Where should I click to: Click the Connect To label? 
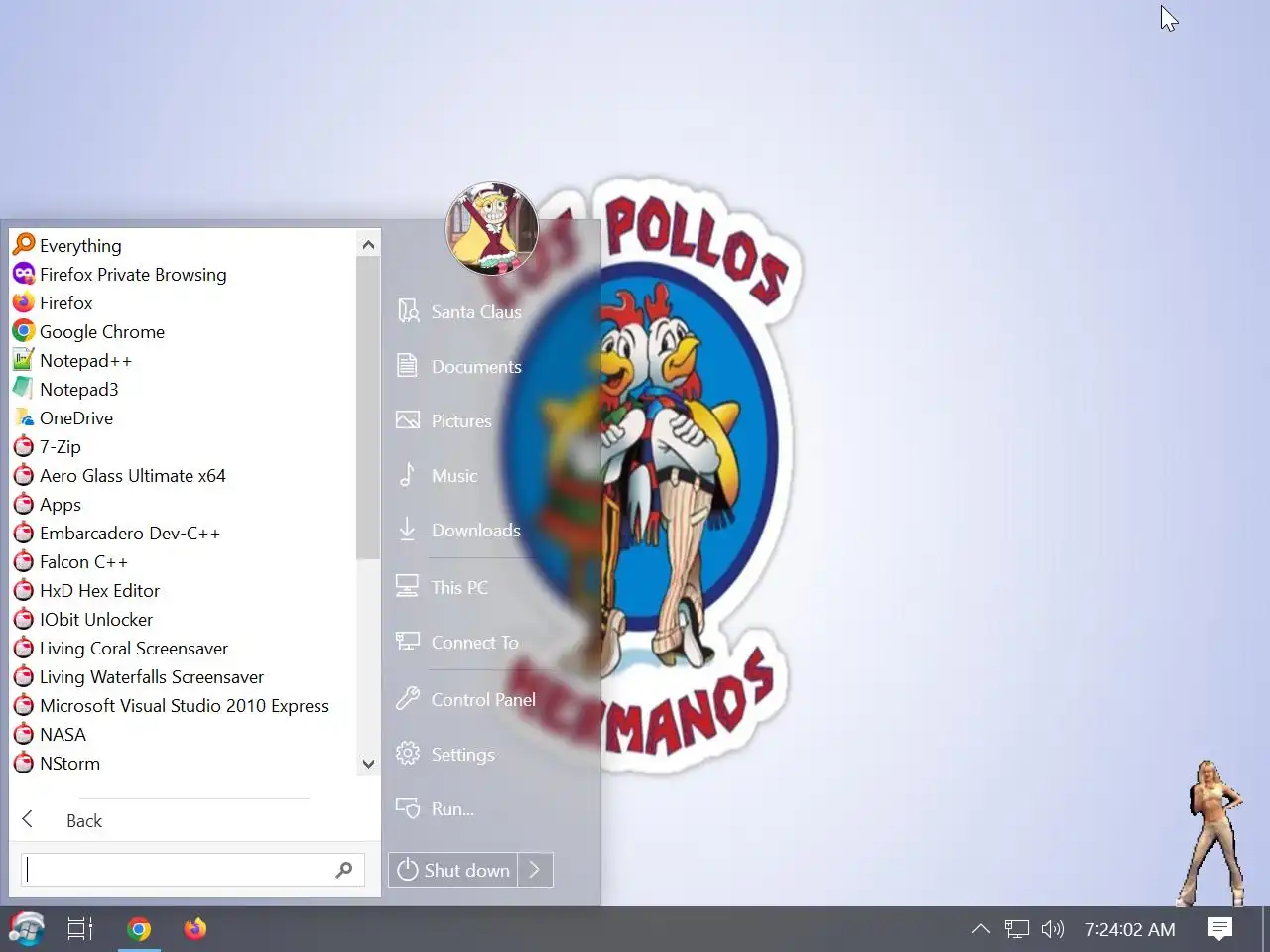pyautogui.click(x=474, y=642)
